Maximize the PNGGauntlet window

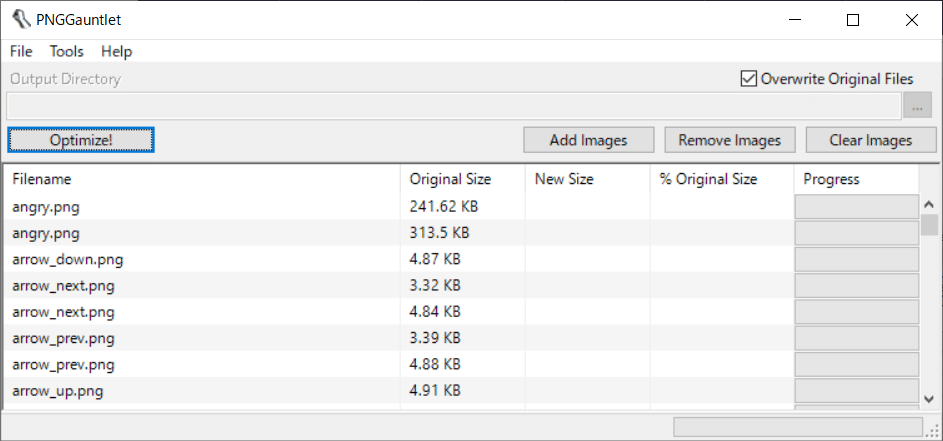click(852, 20)
